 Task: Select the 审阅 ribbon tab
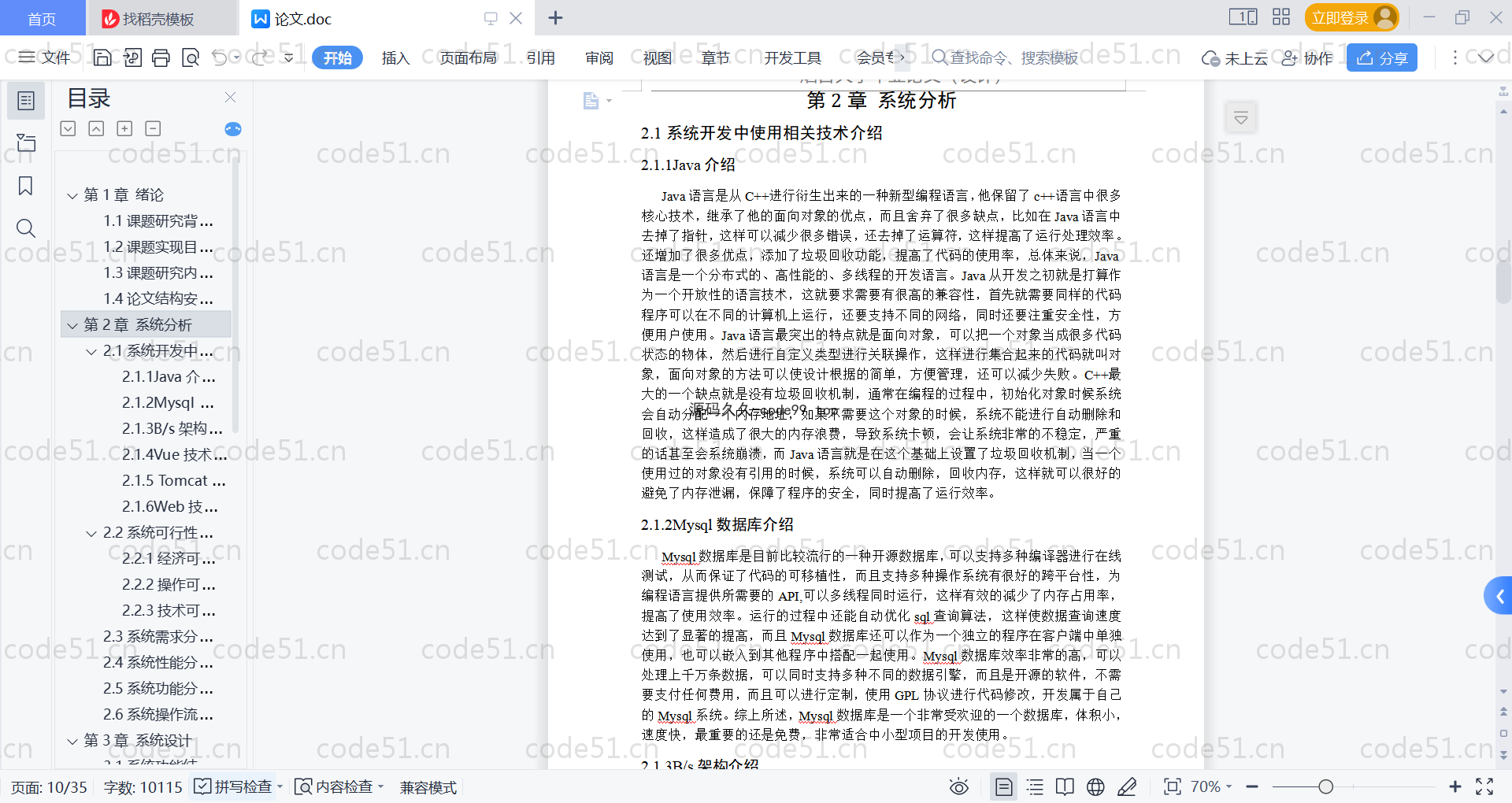[599, 57]
